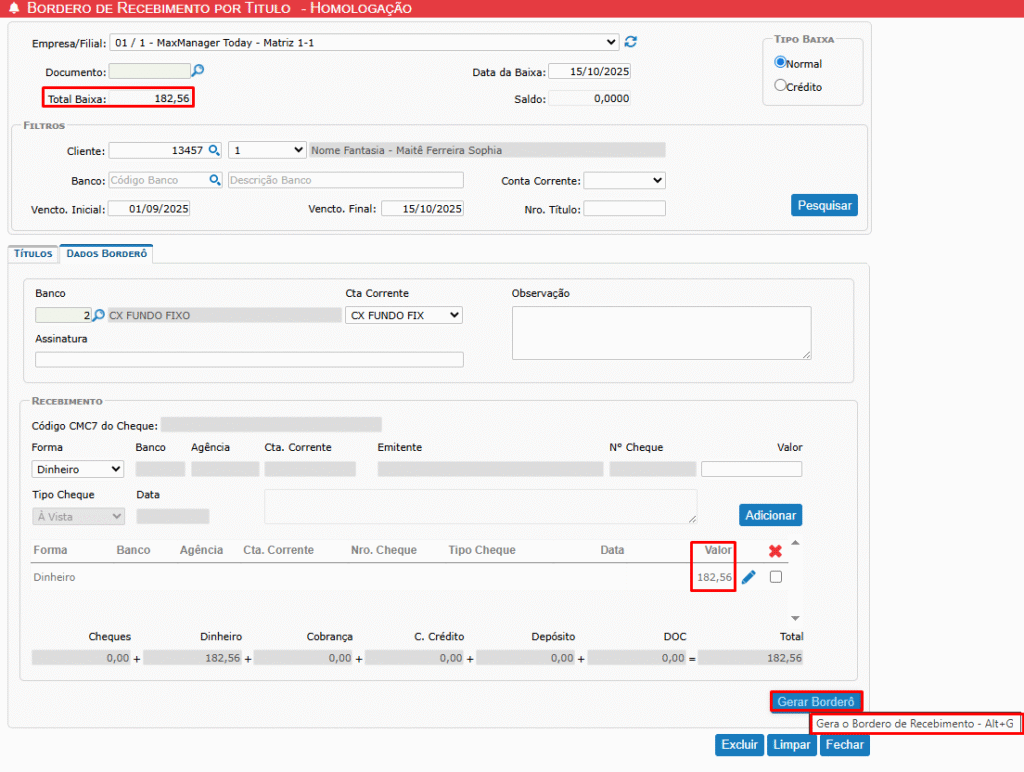Click magnifier next to CX FUNDO FIXO
1024x772 pixels.
click(98, 315)
